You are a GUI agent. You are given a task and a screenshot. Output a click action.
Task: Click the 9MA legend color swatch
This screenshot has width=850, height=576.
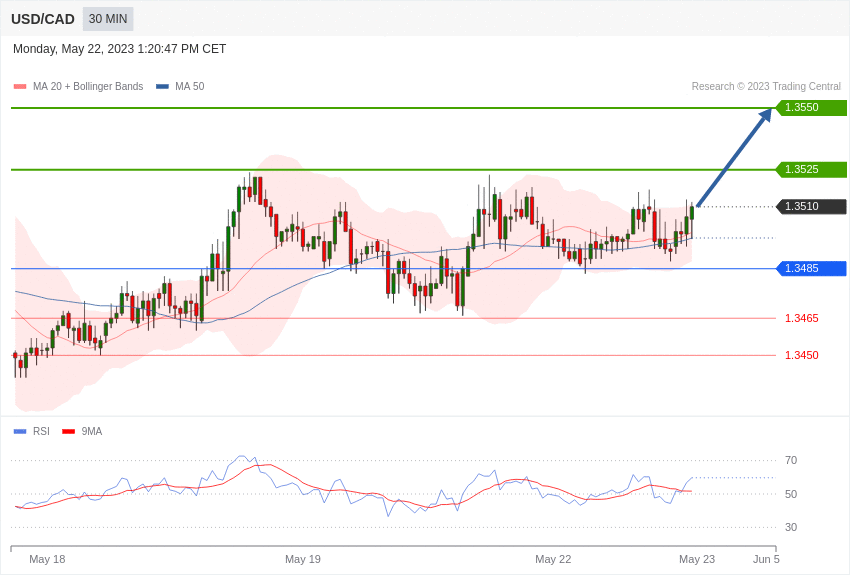[68, 431]
